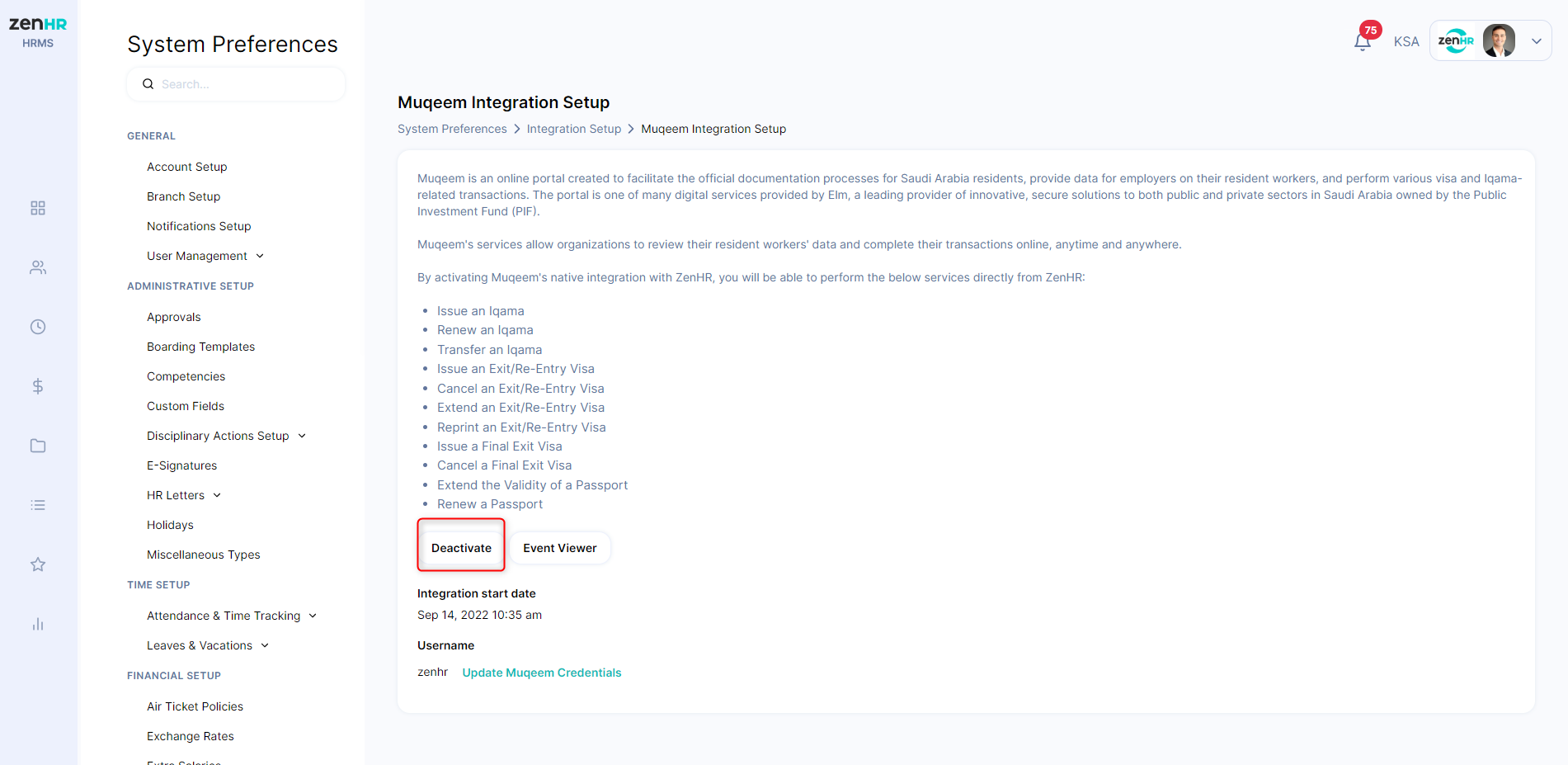Open the user profile dropdown arrow
This screenshot has height=765, width=1568.
click(x=1537, y=41)
